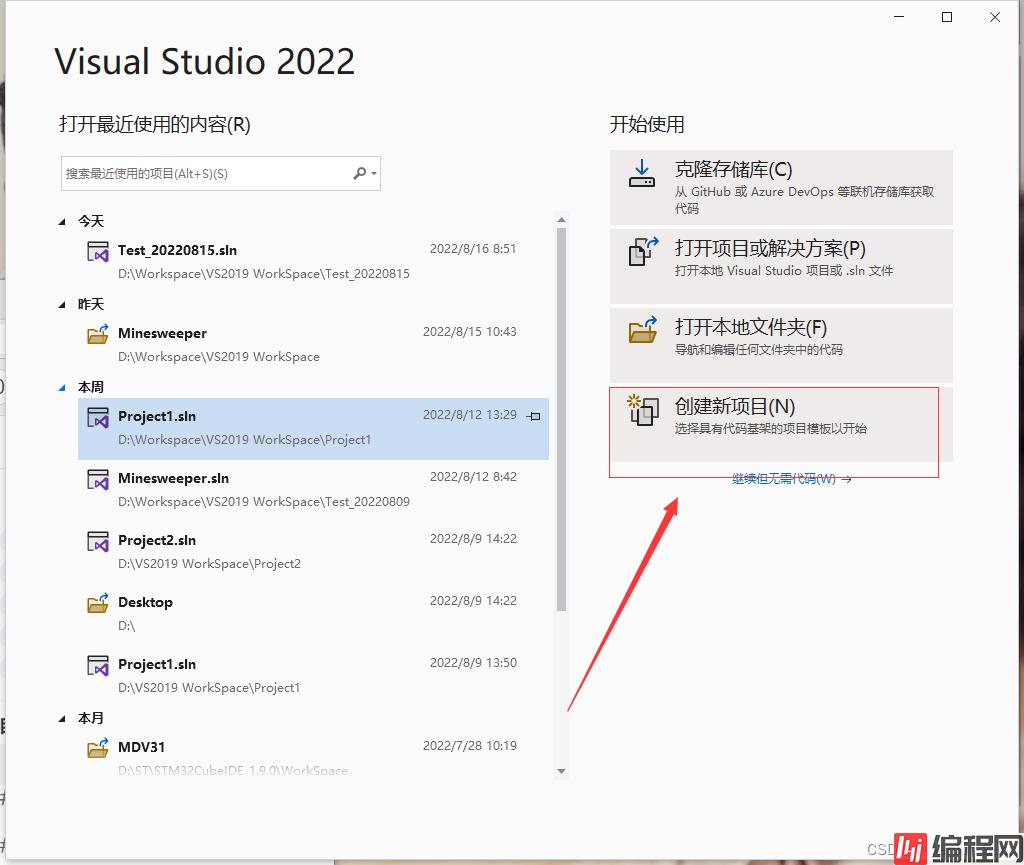This screenshot has width=1024, height=865.
Task: Click the Test_20220815.sln solution icon
Action: 97,251
